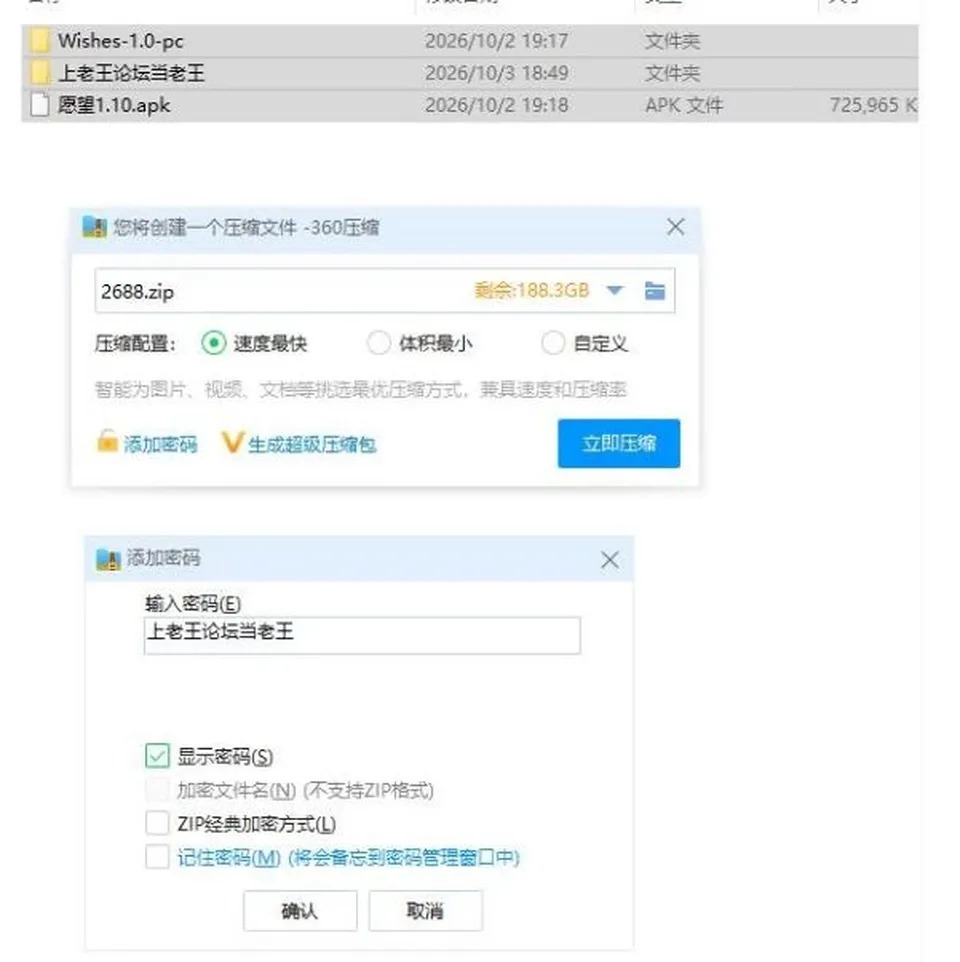The width and height of the screenshot is (960, 962).
Task: Select the 自定义 compression option
Action: click(x=553, y=343)
